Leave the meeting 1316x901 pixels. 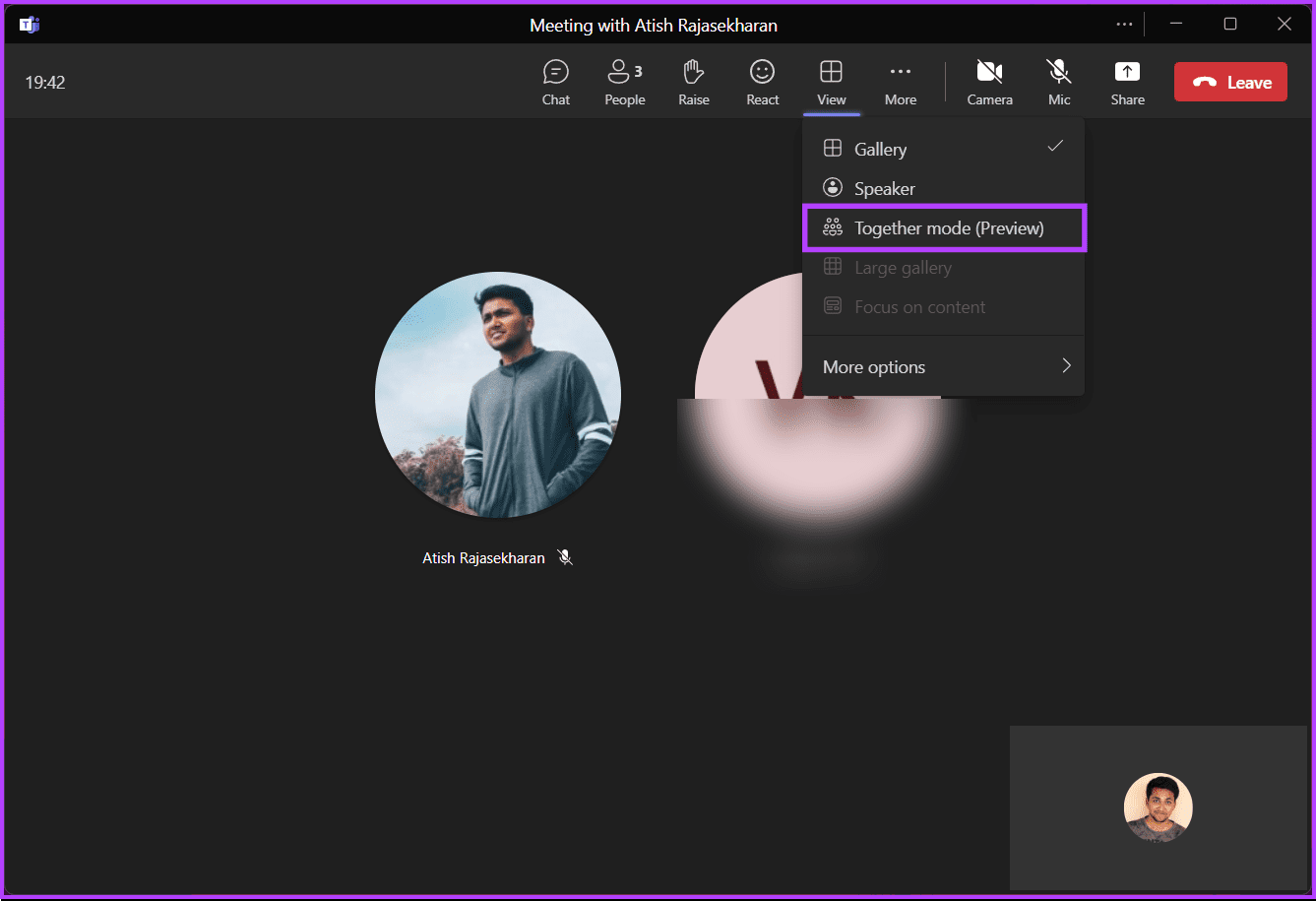[1230, 83]
